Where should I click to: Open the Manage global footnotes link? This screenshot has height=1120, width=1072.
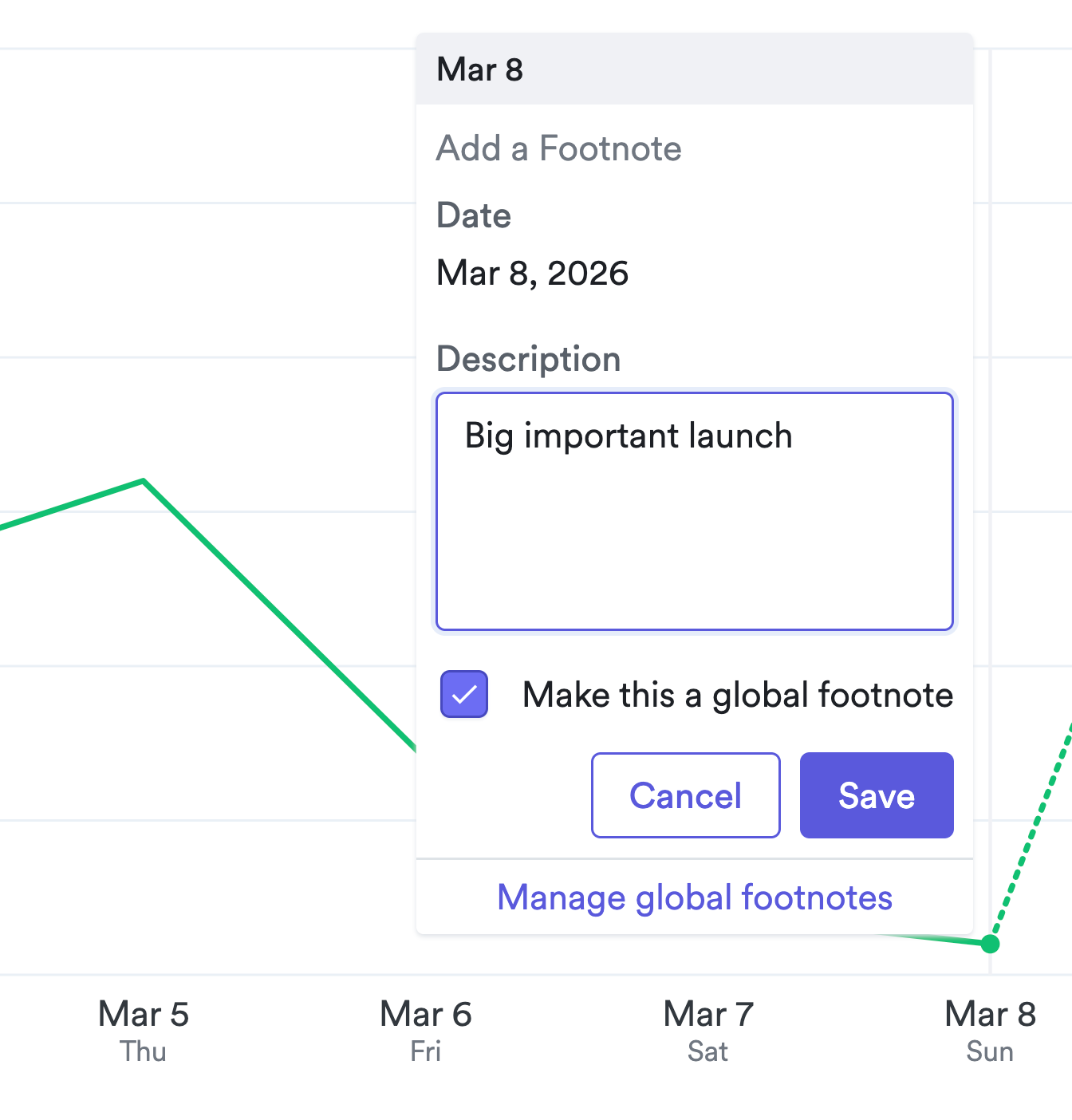694,897
